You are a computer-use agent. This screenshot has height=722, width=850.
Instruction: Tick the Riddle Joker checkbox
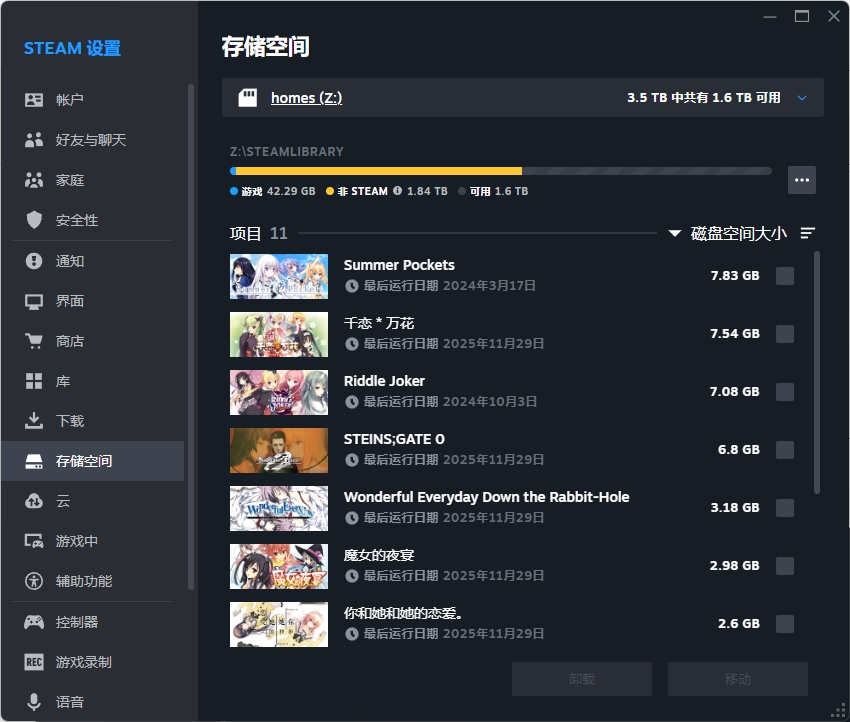point(785,392)
